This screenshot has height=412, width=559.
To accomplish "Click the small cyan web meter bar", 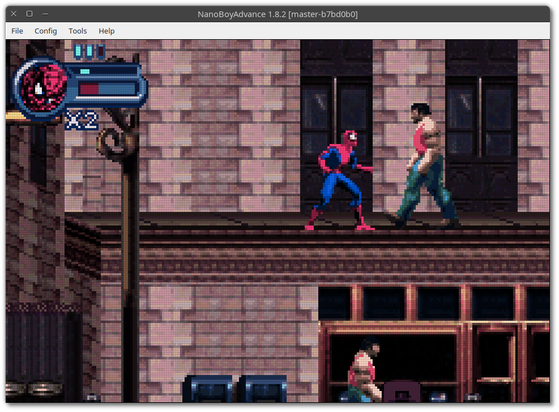I will coord(85,72).
